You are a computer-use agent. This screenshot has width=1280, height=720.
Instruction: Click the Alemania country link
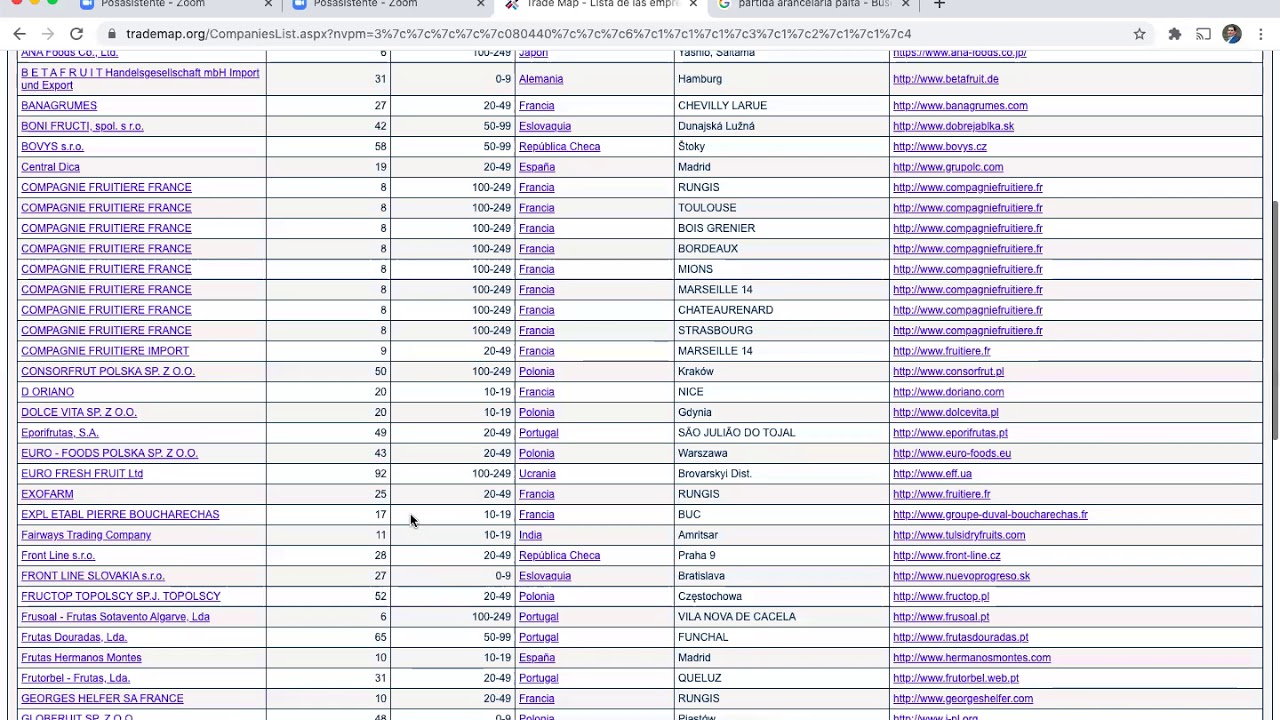click(x=541, y=79)
